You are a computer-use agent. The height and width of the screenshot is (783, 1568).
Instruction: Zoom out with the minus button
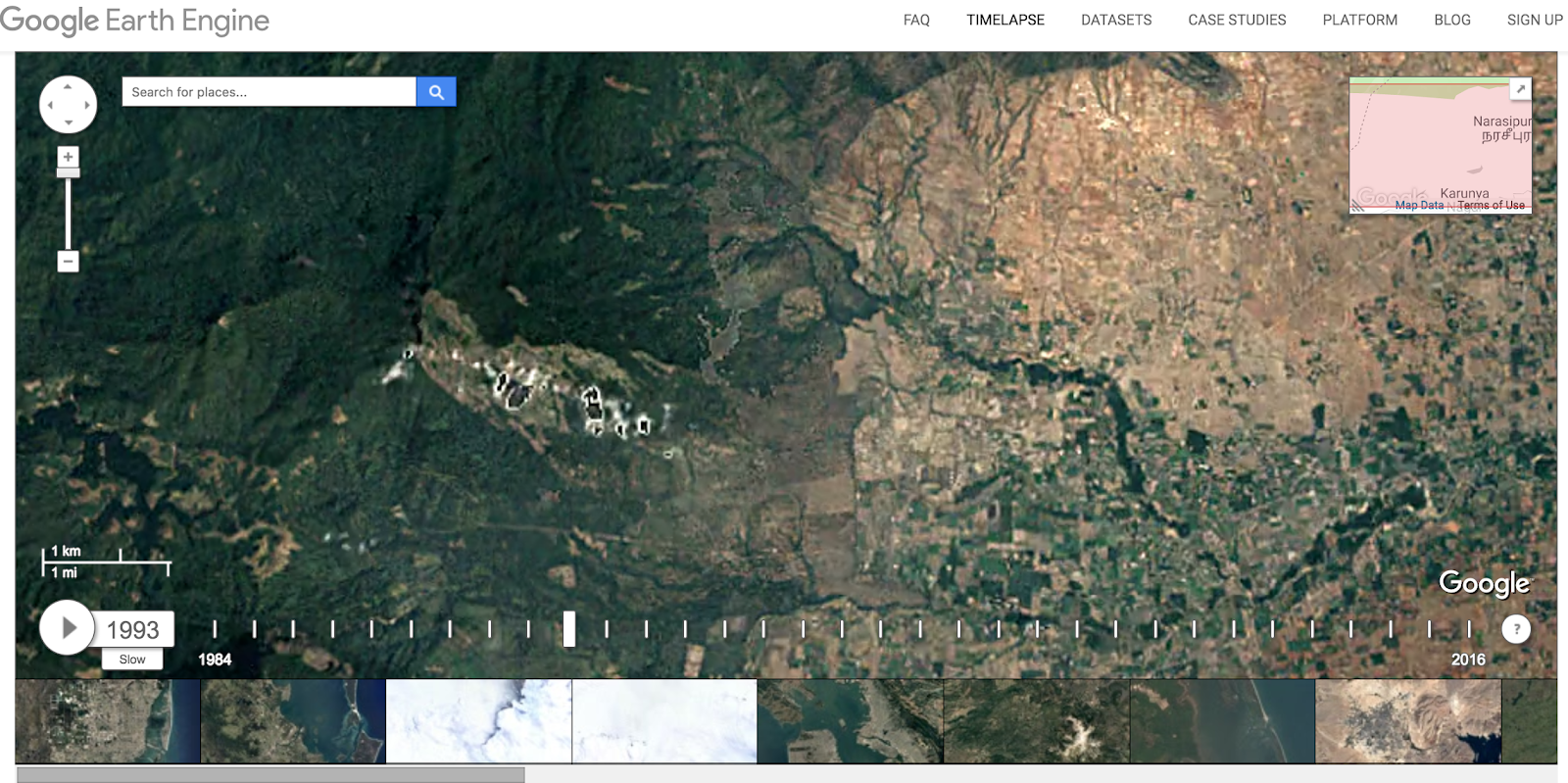[x=68, y=261]
